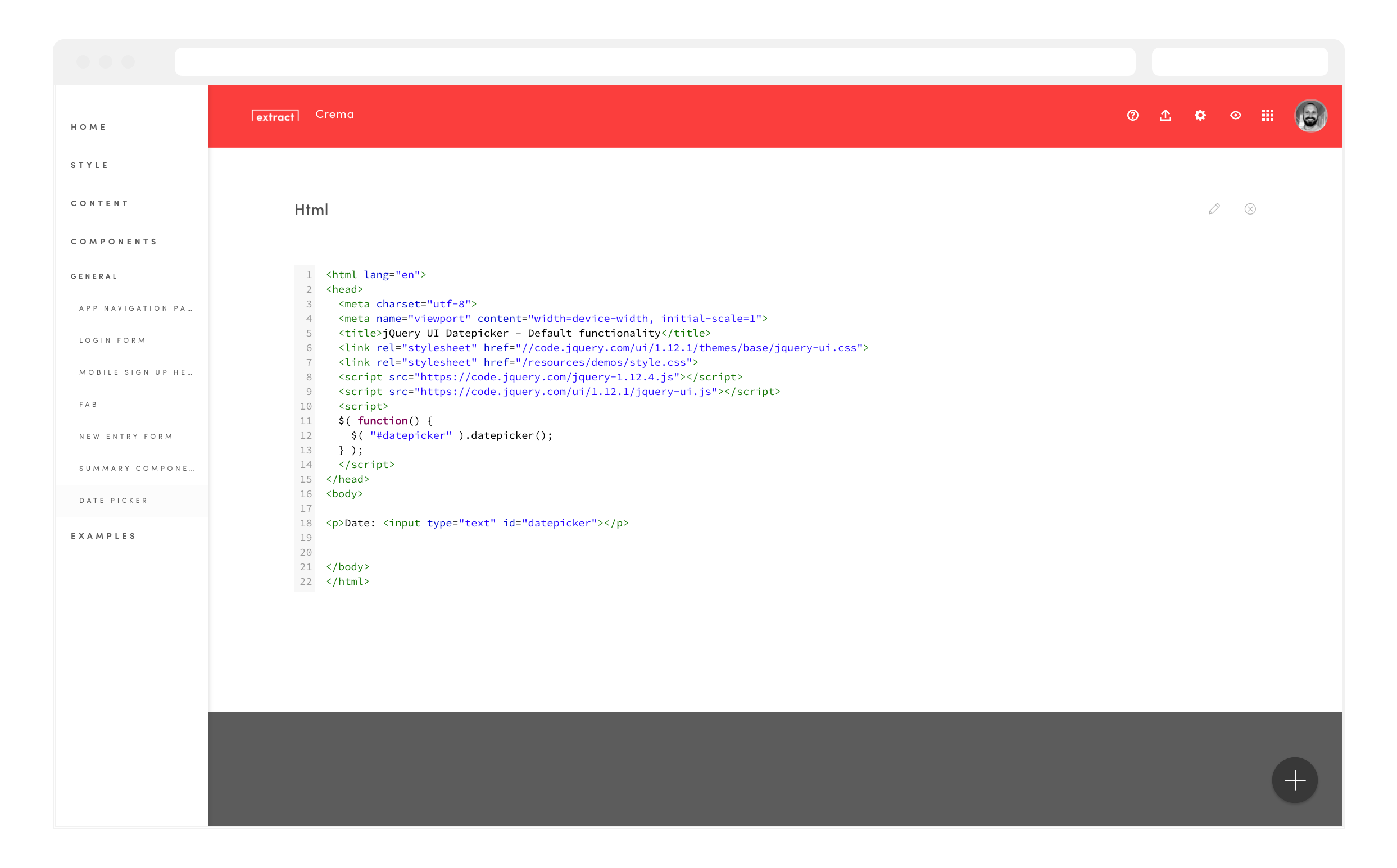
Task: Click the pencil edit icon
Action: (x=1214, y=209)
